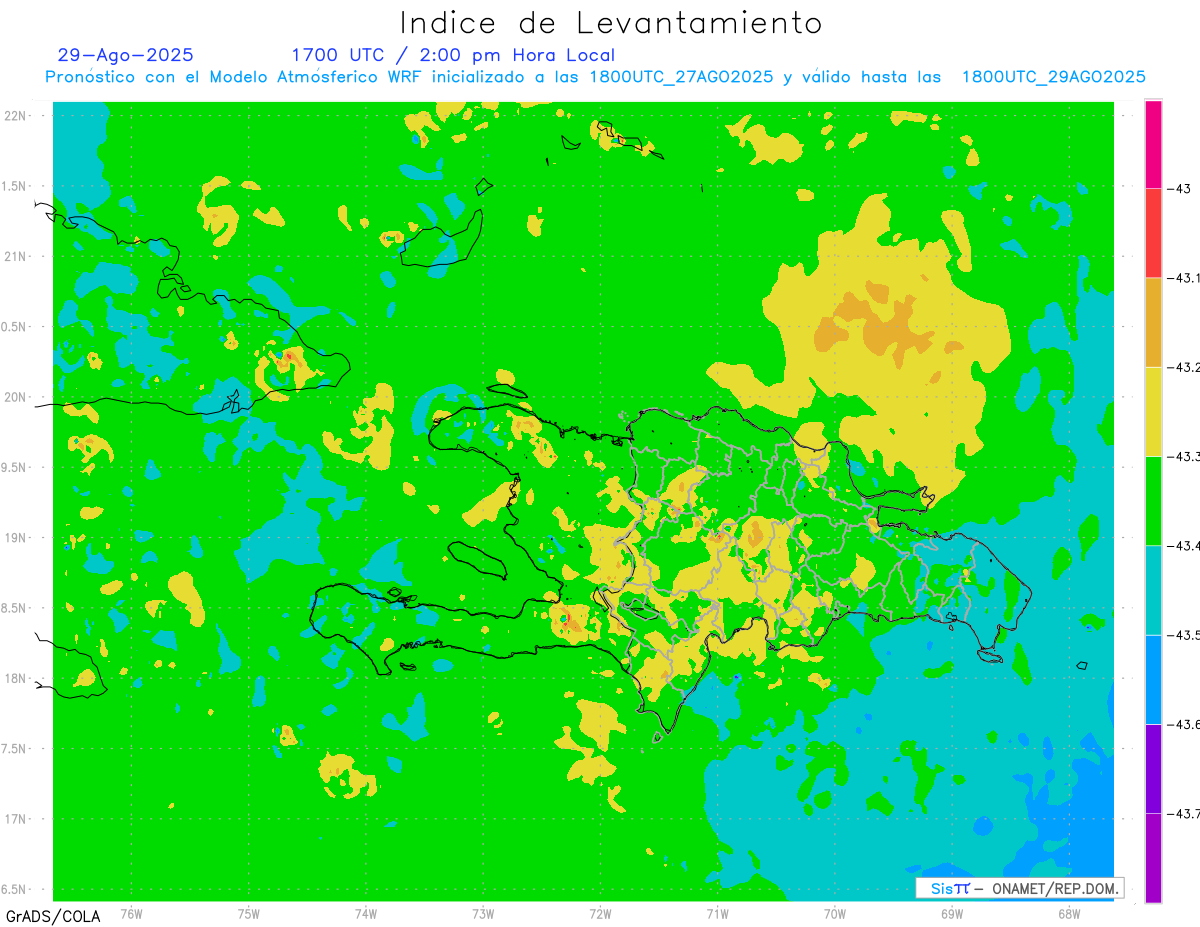Click the "Indice de Levantamiento" title
Screen dimensions: 1200x927
coord(611,23)
